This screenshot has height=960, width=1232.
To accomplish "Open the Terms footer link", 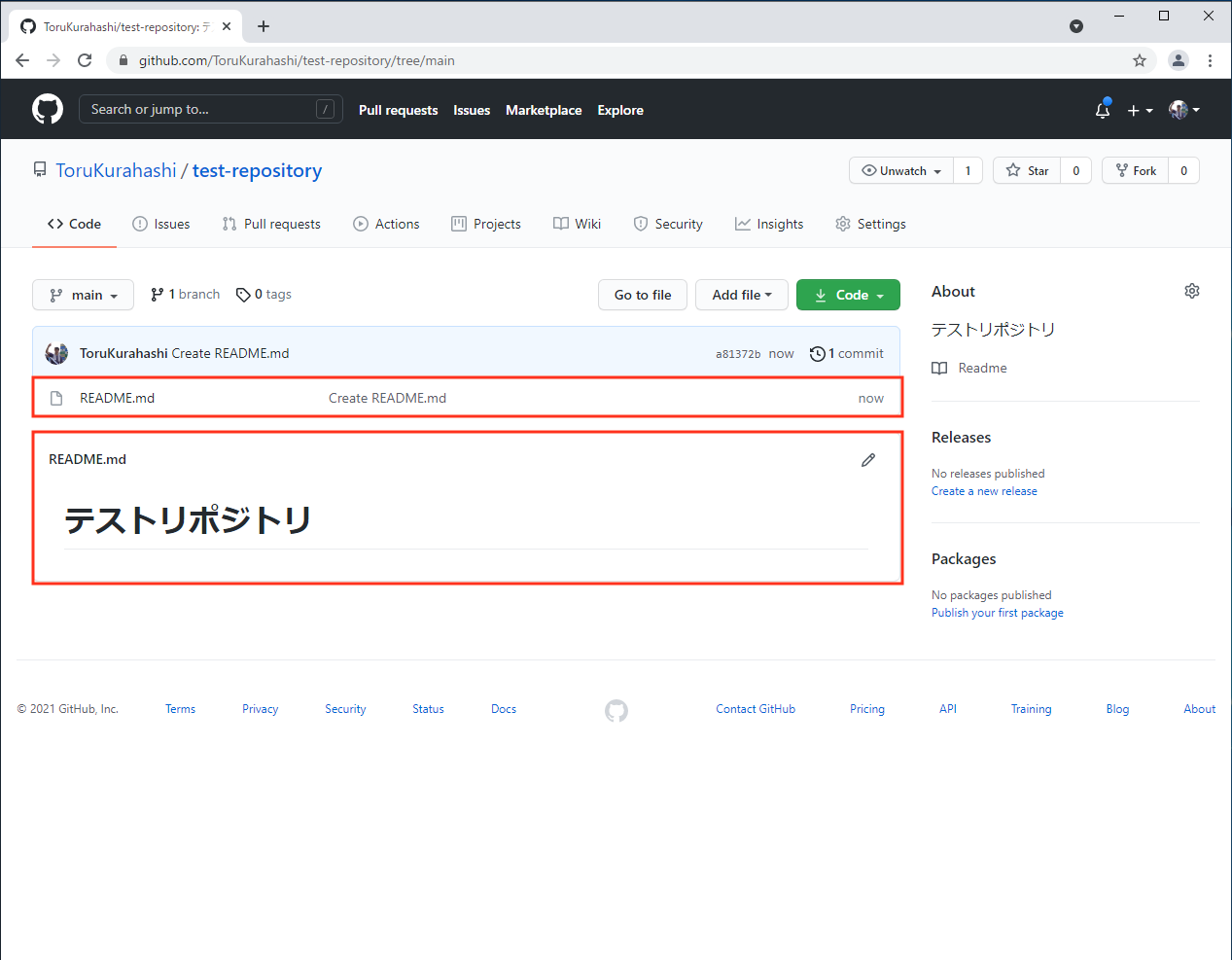I will tap(180, 709).
